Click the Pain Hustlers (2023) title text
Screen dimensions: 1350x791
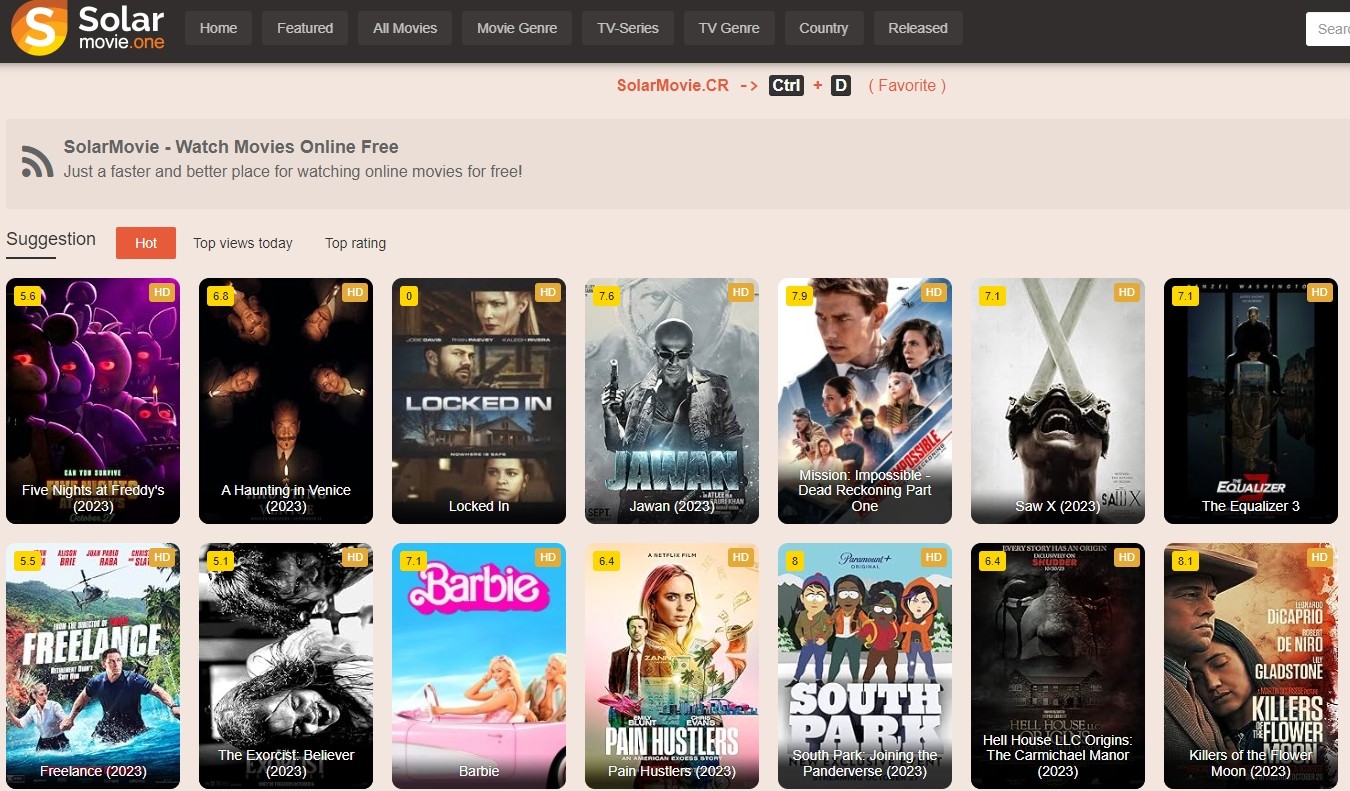(672, 771)
